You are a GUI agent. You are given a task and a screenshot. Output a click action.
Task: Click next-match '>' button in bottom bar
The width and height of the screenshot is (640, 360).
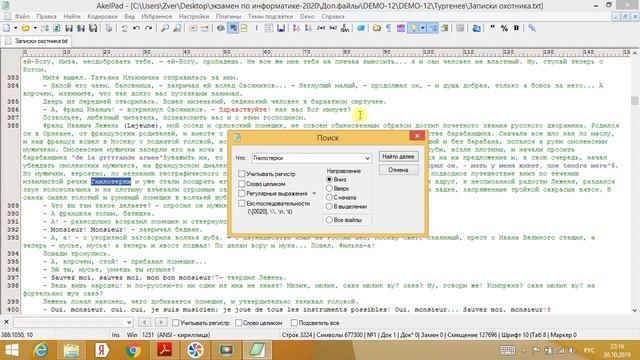click(161, 322)
